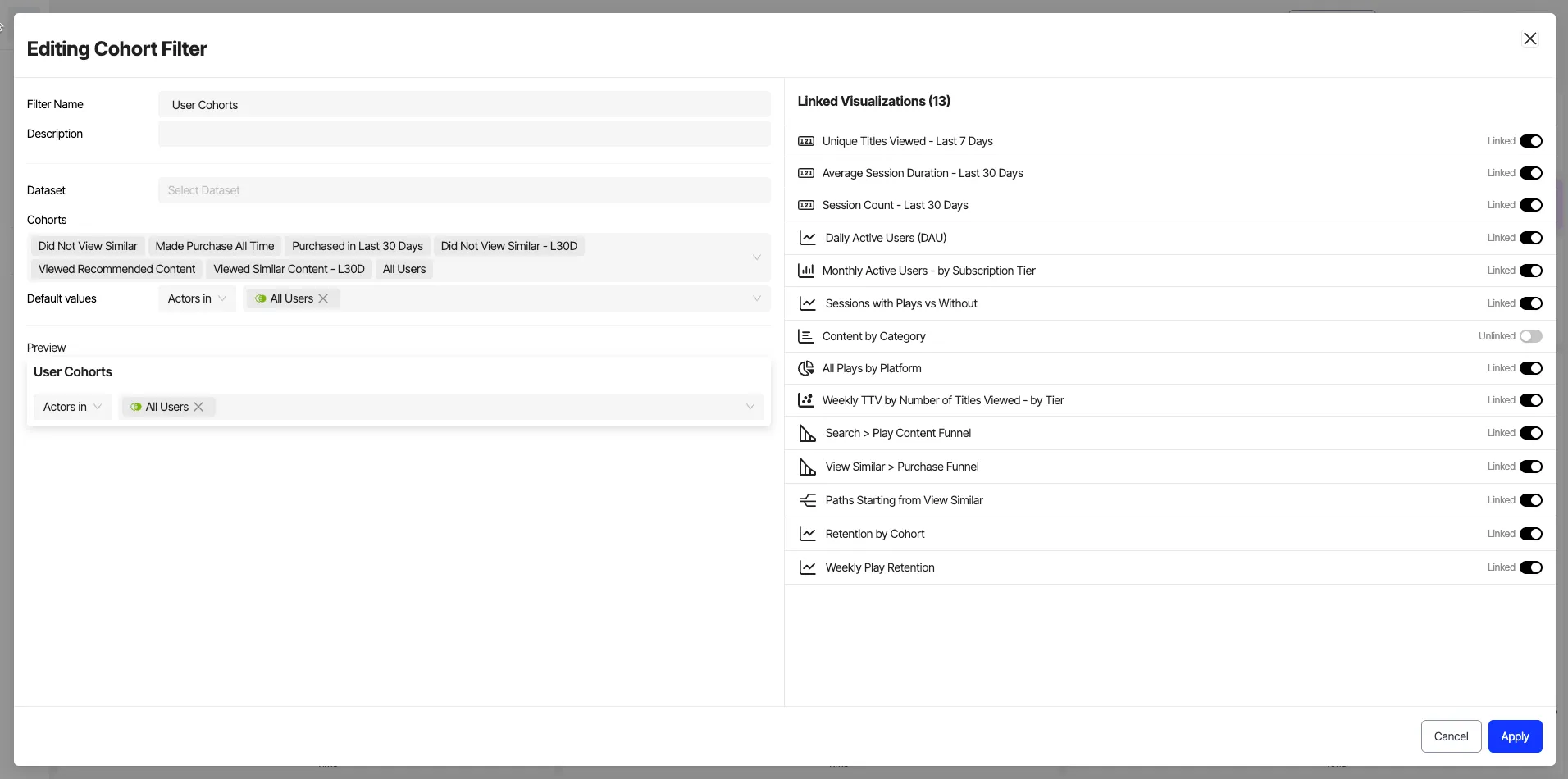
Task: Click All Plays by Platform row label
Action: tap(872, 368)
